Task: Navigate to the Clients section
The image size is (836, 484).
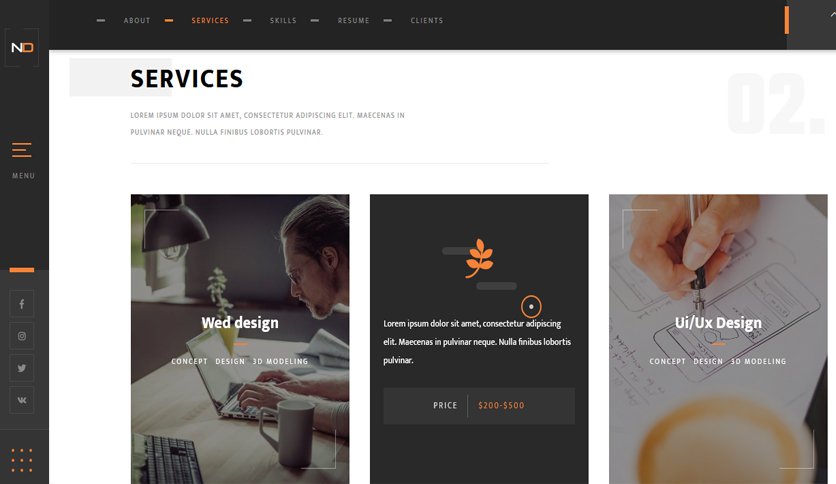Action: tap(427, 20)
